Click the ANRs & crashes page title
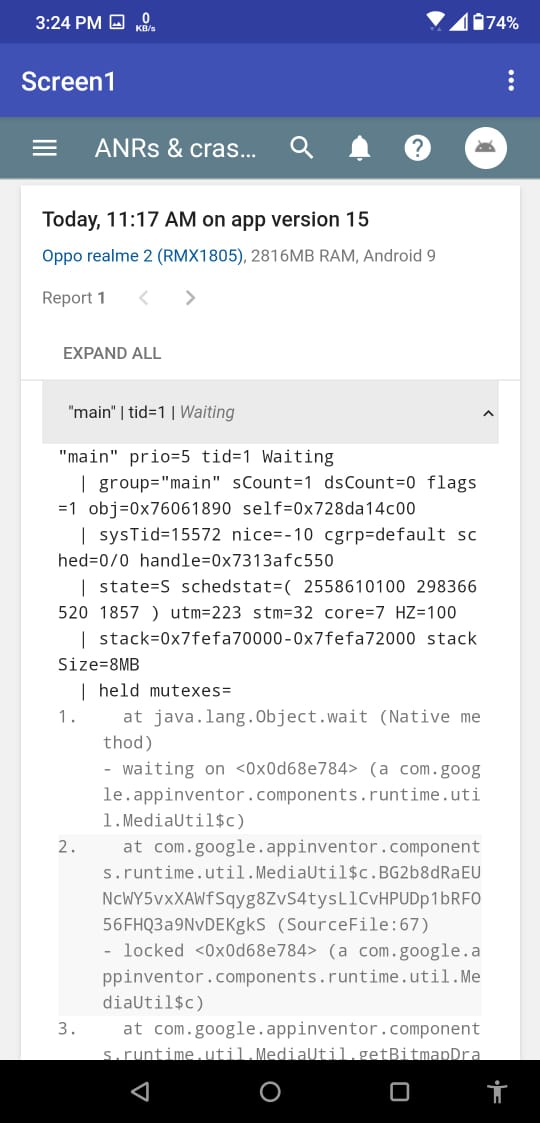This screenshot has width=540, height=1123. click(175, 148)
